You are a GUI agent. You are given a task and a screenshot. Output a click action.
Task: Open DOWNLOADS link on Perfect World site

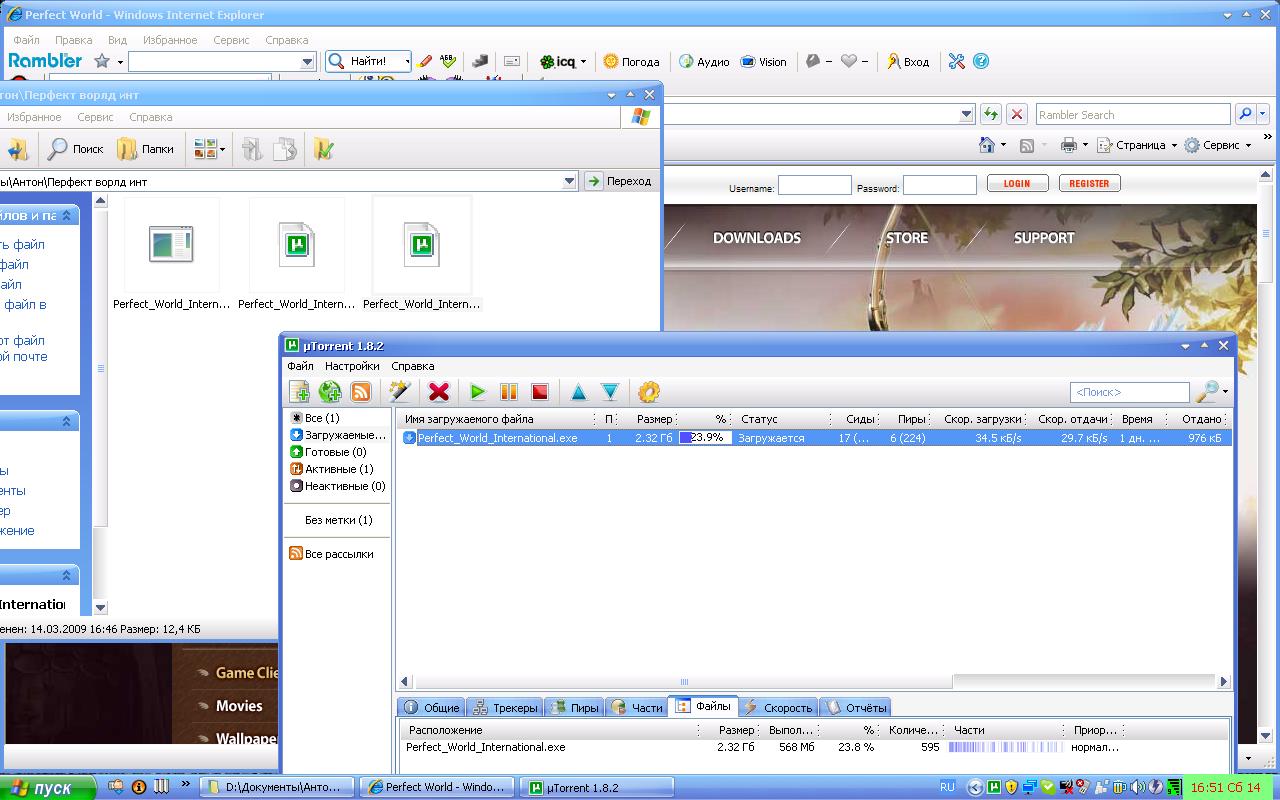pos(757,238)
